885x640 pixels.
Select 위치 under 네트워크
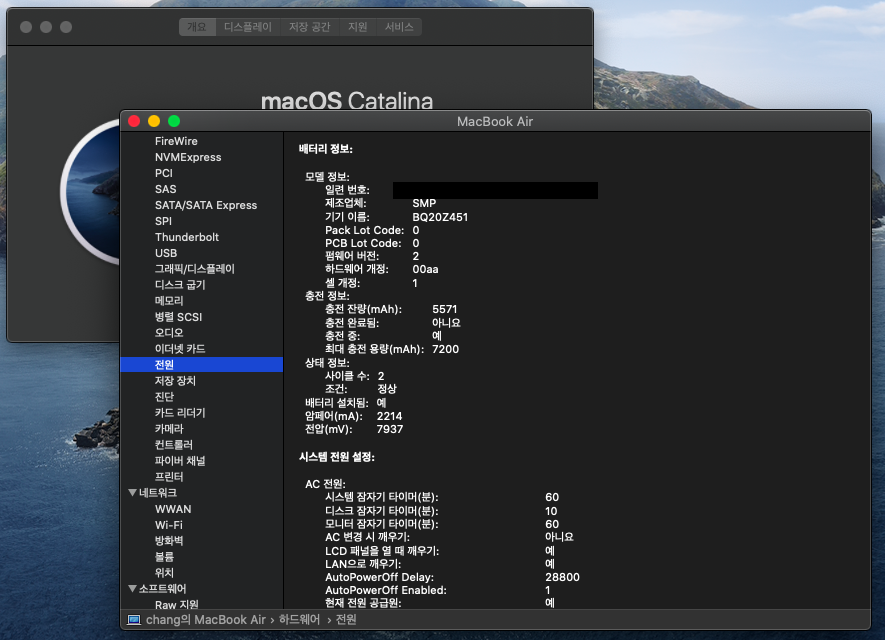tap(164, 573)
